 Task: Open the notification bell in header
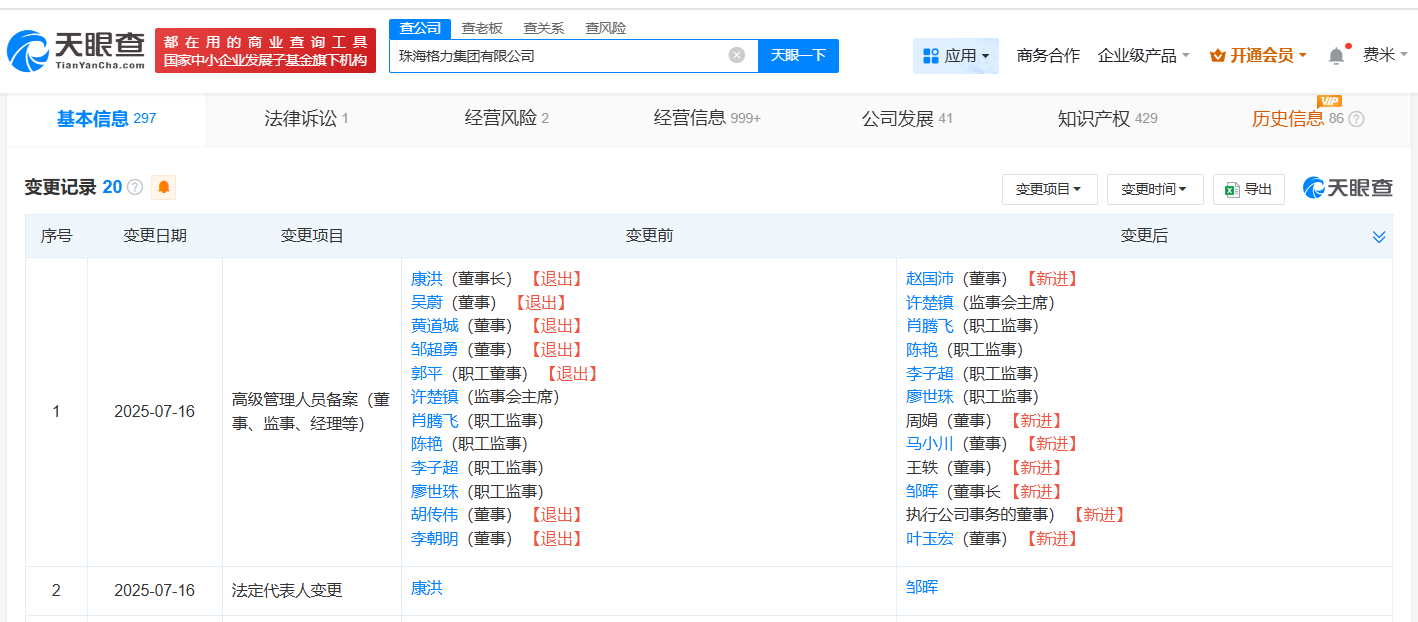click(x=1336, y=56)
